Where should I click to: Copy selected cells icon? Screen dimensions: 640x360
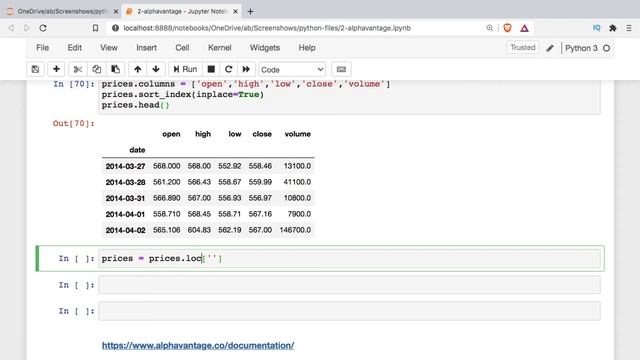(x=97, y=69)
